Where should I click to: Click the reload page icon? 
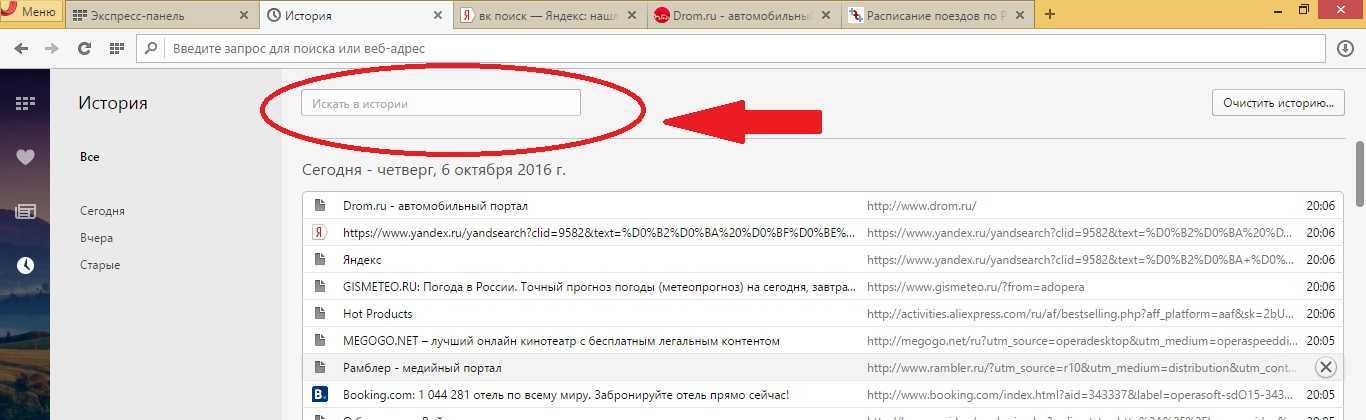[x=84, y=48]
